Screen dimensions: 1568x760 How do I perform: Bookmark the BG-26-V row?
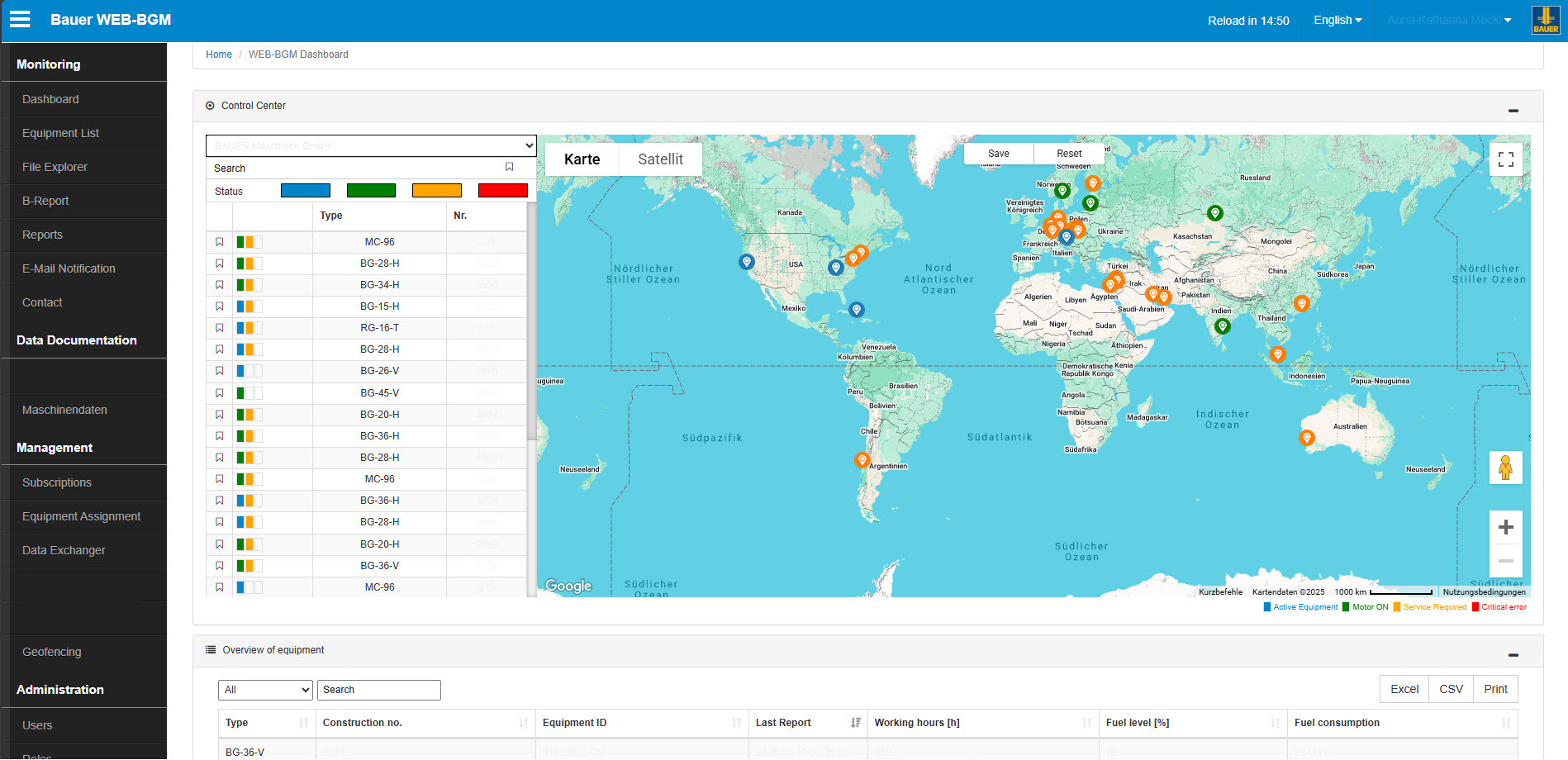click(220, 371)
